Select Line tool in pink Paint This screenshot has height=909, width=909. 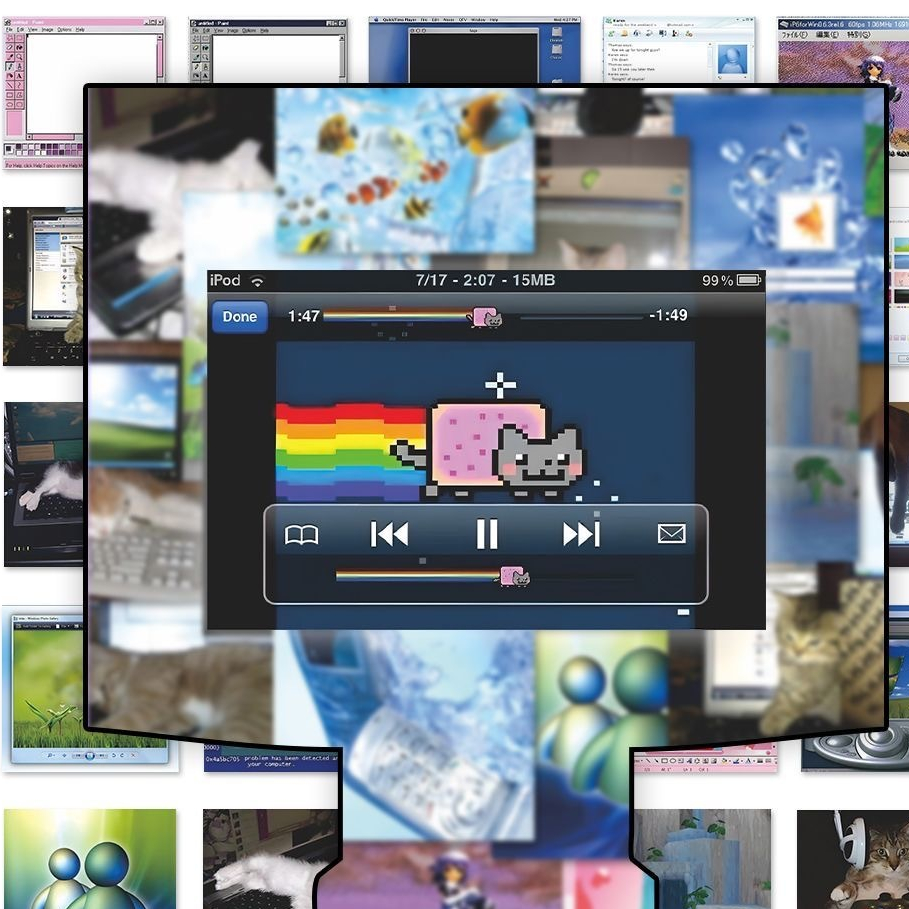coord(10,85)
